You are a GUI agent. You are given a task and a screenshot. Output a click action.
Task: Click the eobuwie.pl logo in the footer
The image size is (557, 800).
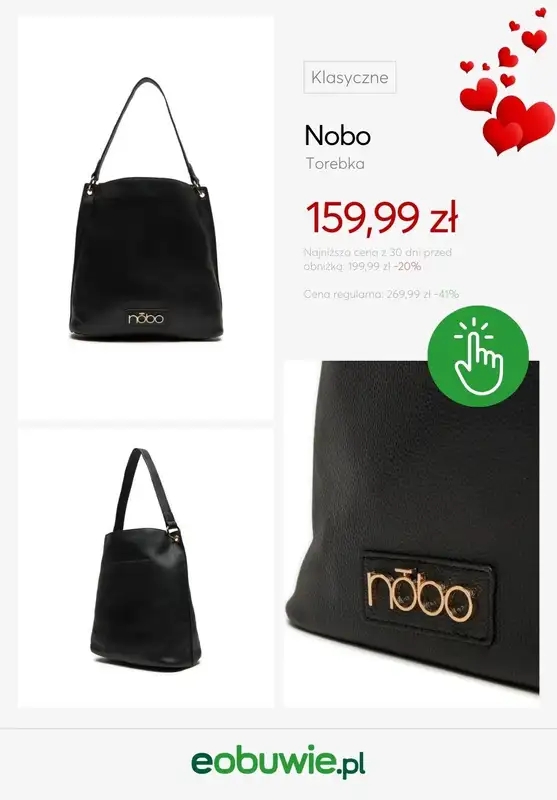pyautogui.click(x=278, y=764)
